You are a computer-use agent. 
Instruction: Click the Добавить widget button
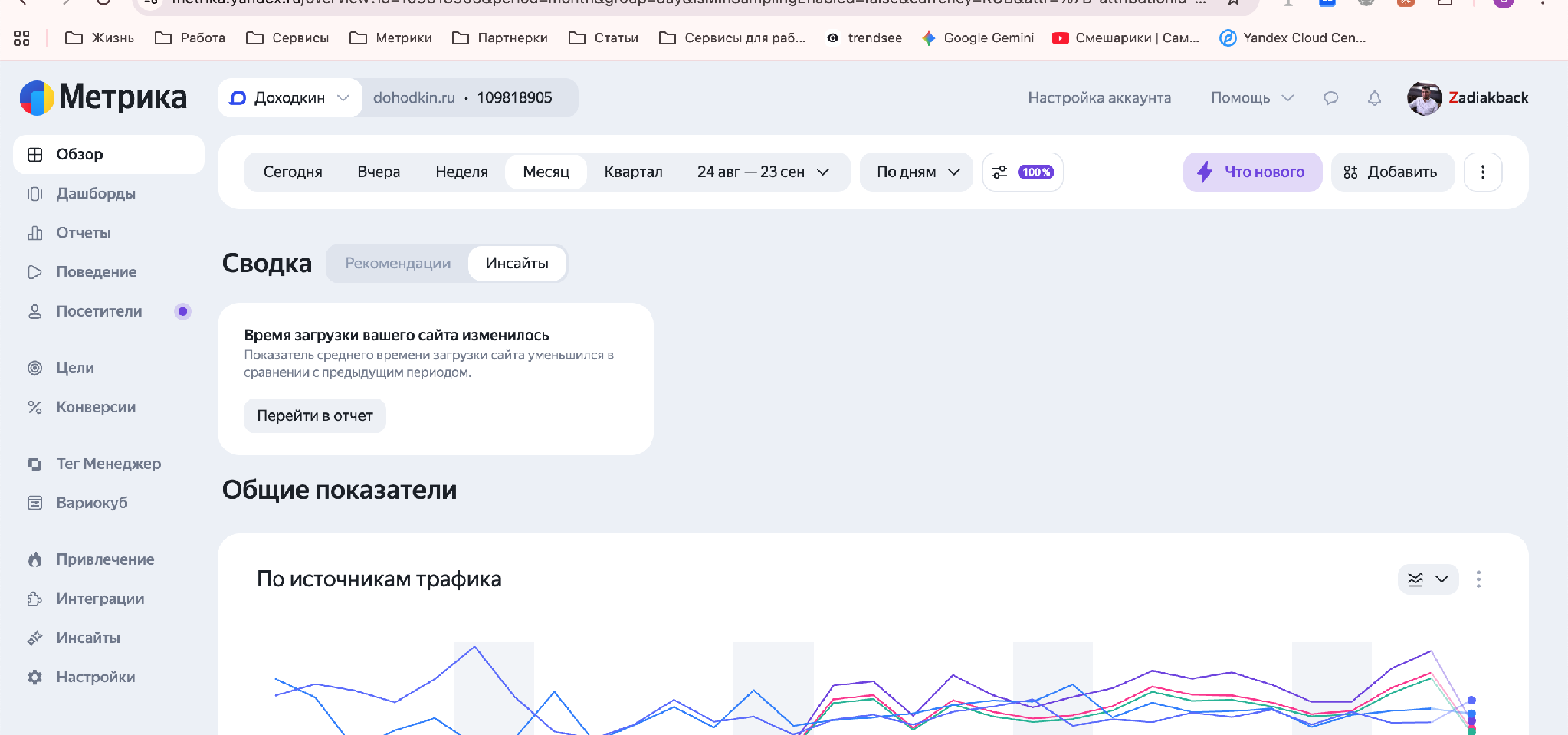pyautogui.click(x=1392, y=172)
